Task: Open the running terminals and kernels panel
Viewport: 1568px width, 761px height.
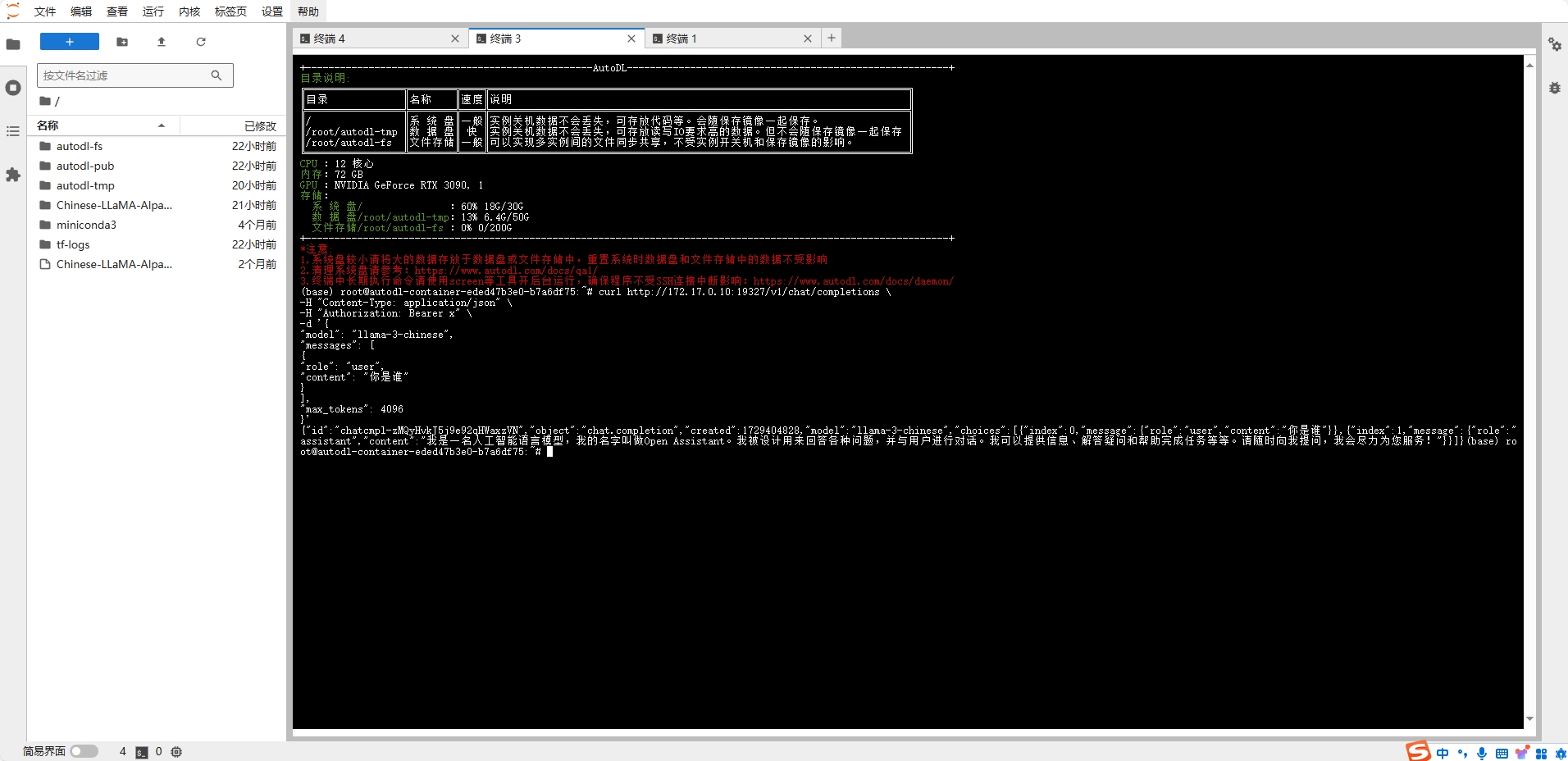Action: (13, 88)
